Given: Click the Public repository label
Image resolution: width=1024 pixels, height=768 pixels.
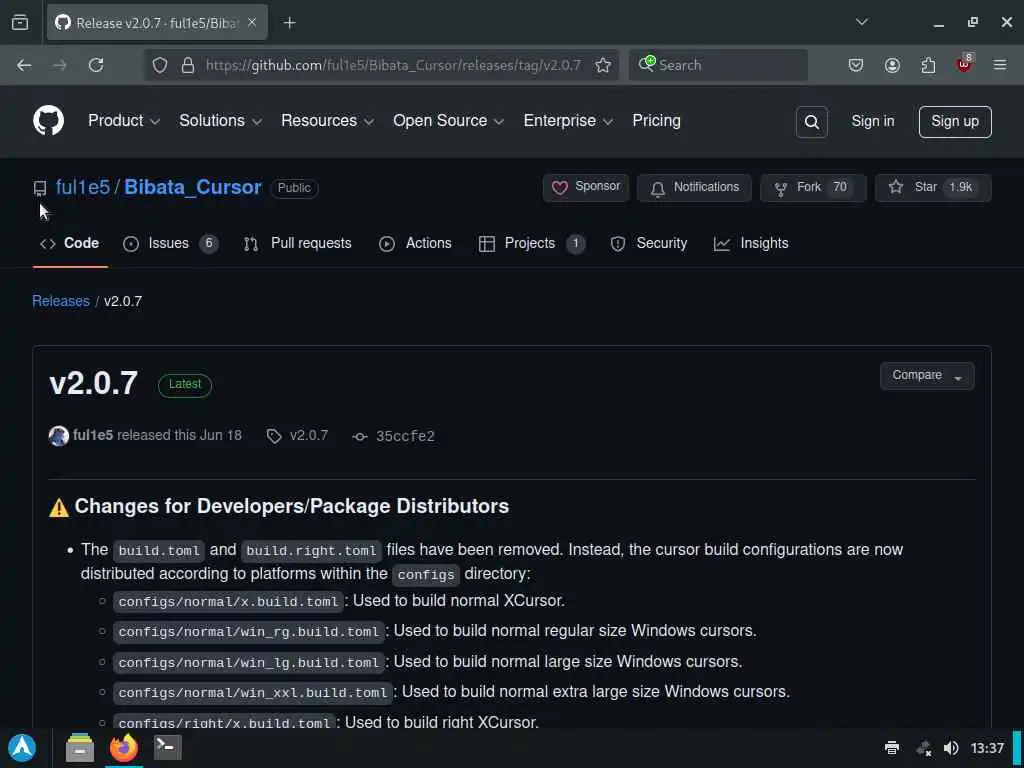Looking at the screenshot, I should click(294, 188).
